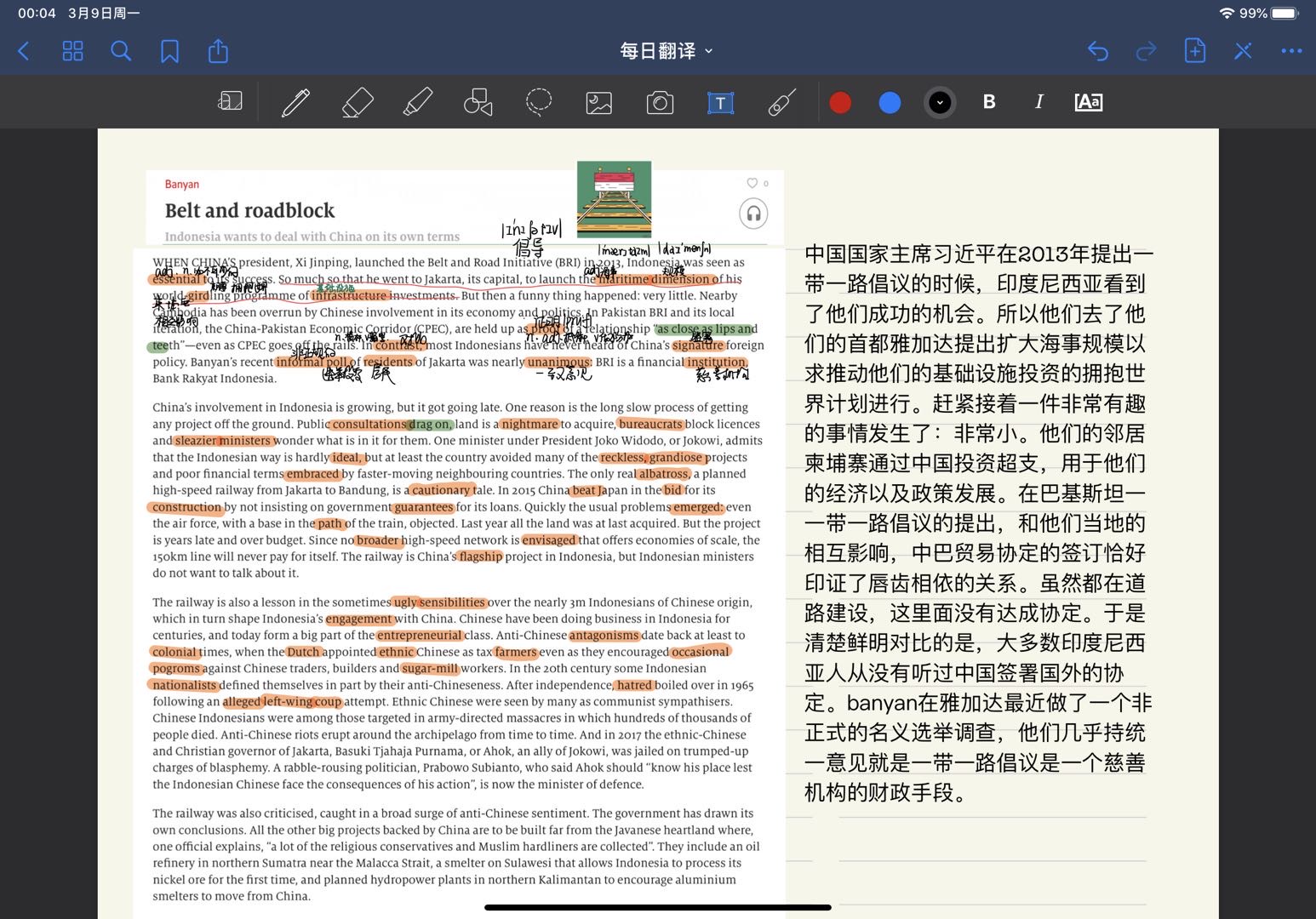Toggle pen editing mode off
Viewport: 1316px width, 919px height.
coord(1243,51)
